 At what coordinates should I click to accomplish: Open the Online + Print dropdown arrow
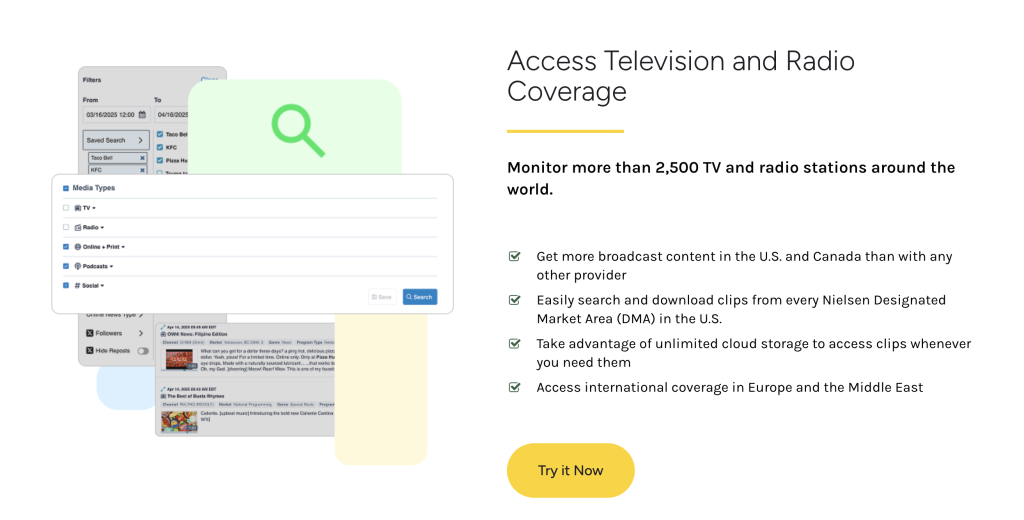pos(123,246)
